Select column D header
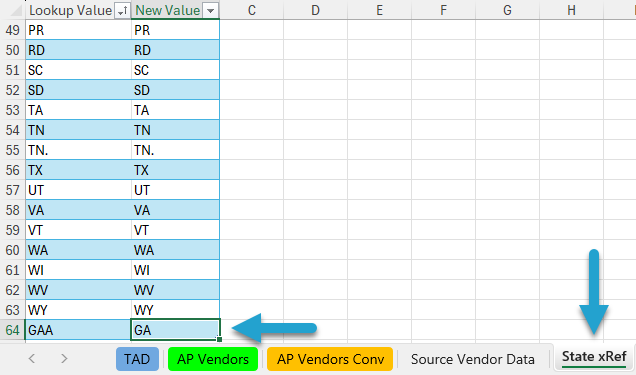 pyautogui.click(x=316, y=10)
